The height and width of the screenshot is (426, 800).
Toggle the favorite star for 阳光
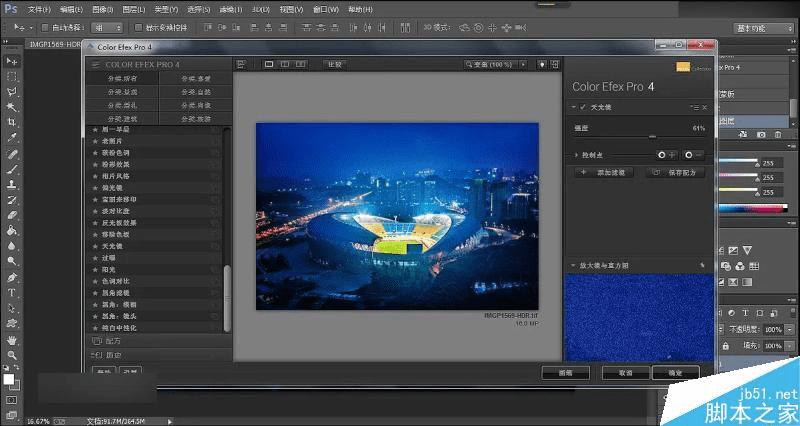95,269
